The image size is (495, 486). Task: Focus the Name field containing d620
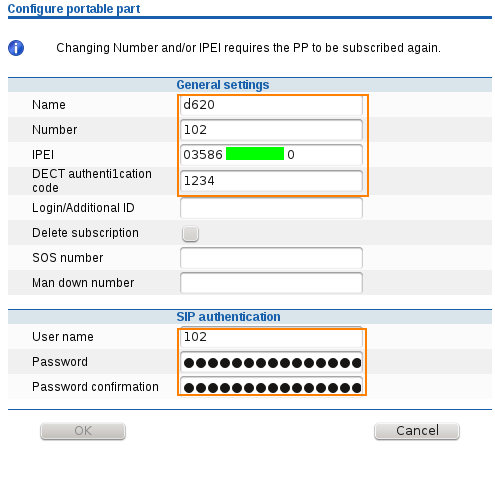pyautogui.click(x=271, y=105)
